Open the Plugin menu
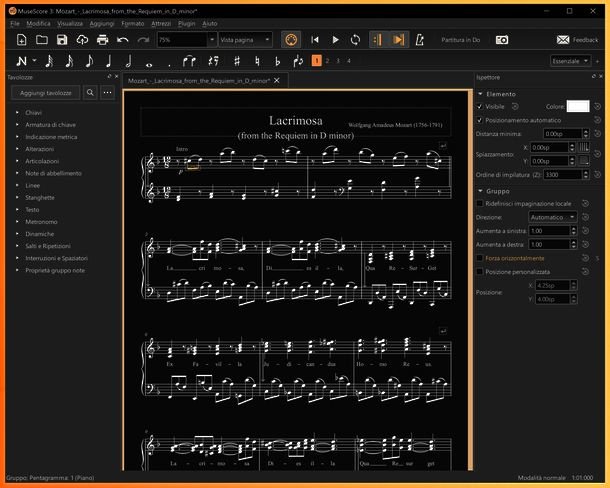610x488 pixels. 186,24
